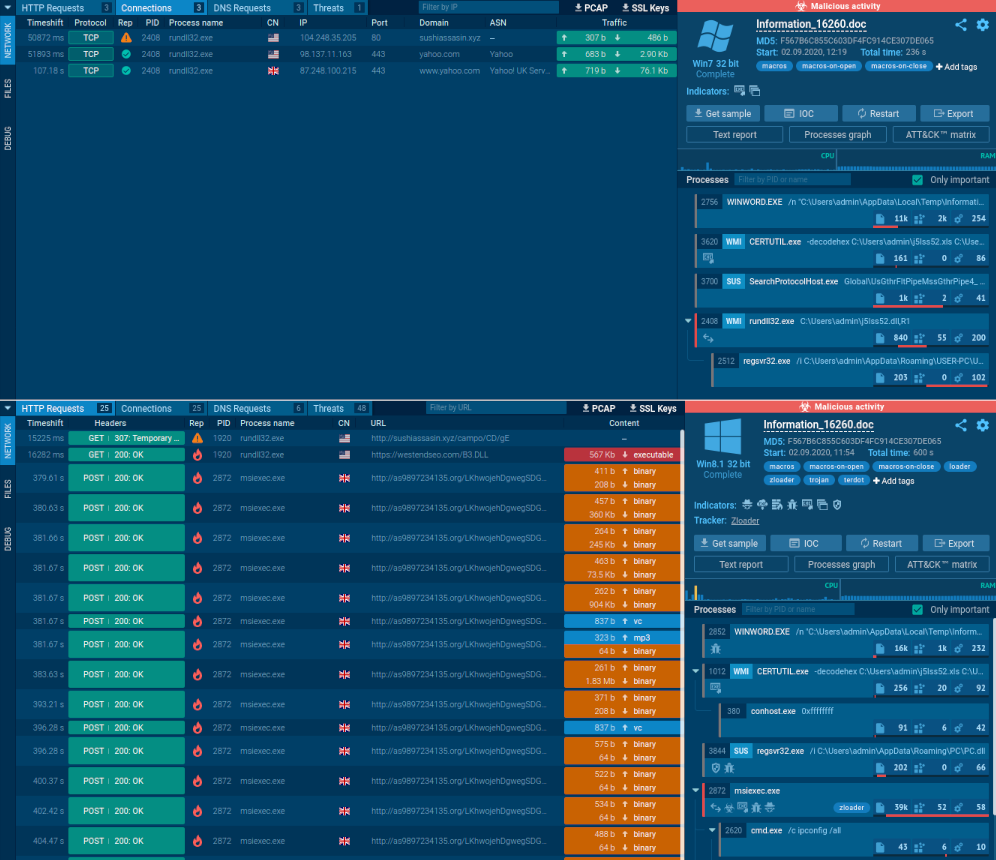
Task: Click the WMI badge on CERTUTIL.exe process 1012
Action: pos(741,671)
